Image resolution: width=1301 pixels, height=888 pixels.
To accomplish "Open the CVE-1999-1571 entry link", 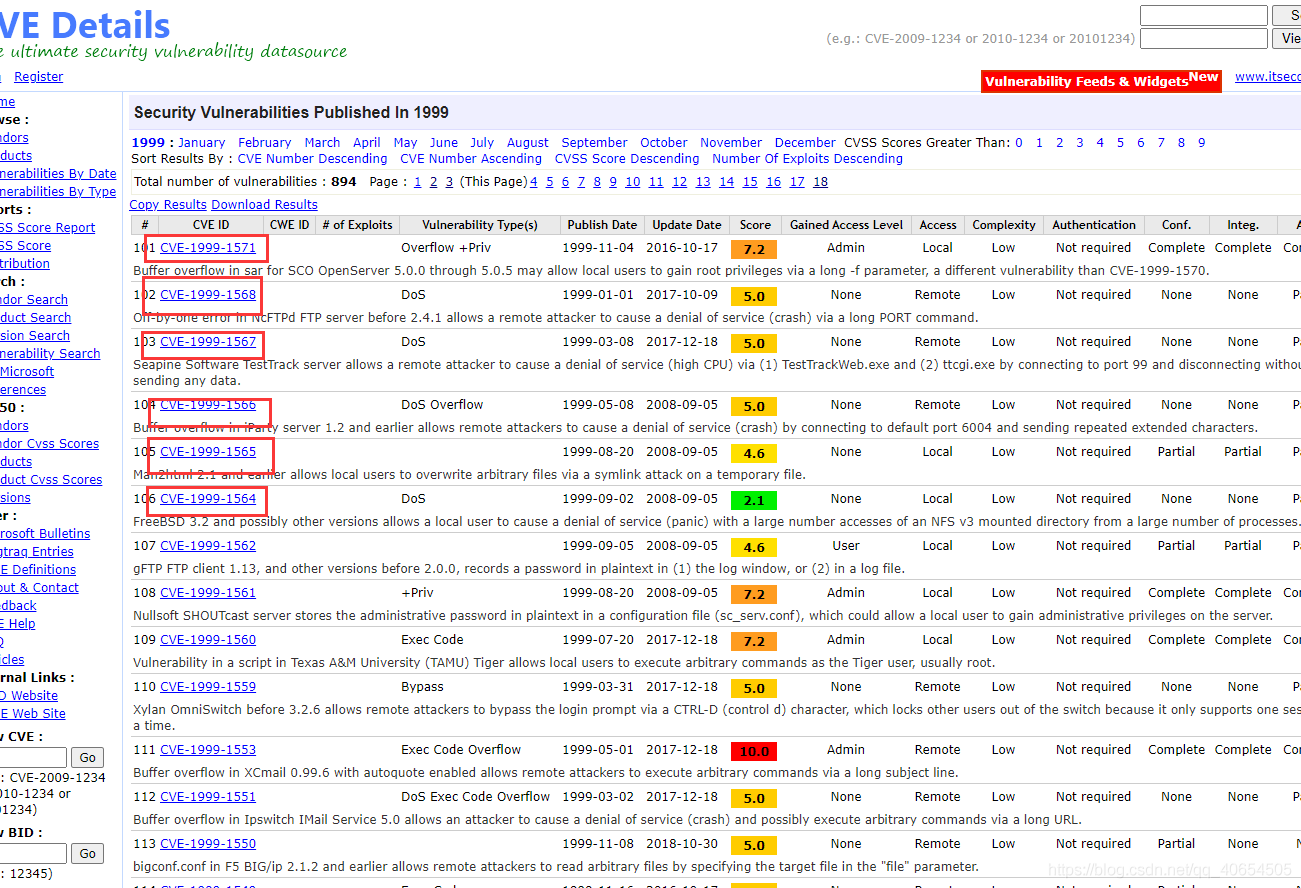I will tap(208, 248).
